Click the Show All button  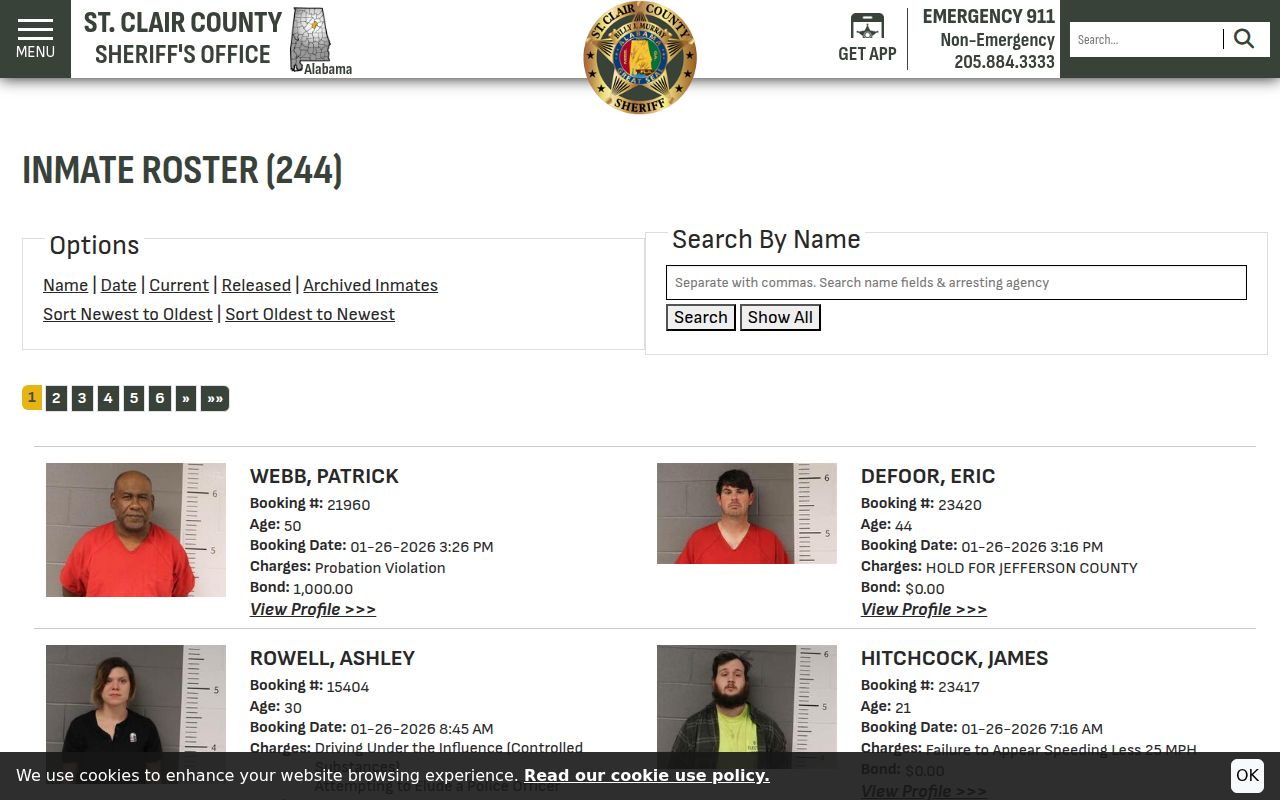pyautogui.click(x=780, y=318)
